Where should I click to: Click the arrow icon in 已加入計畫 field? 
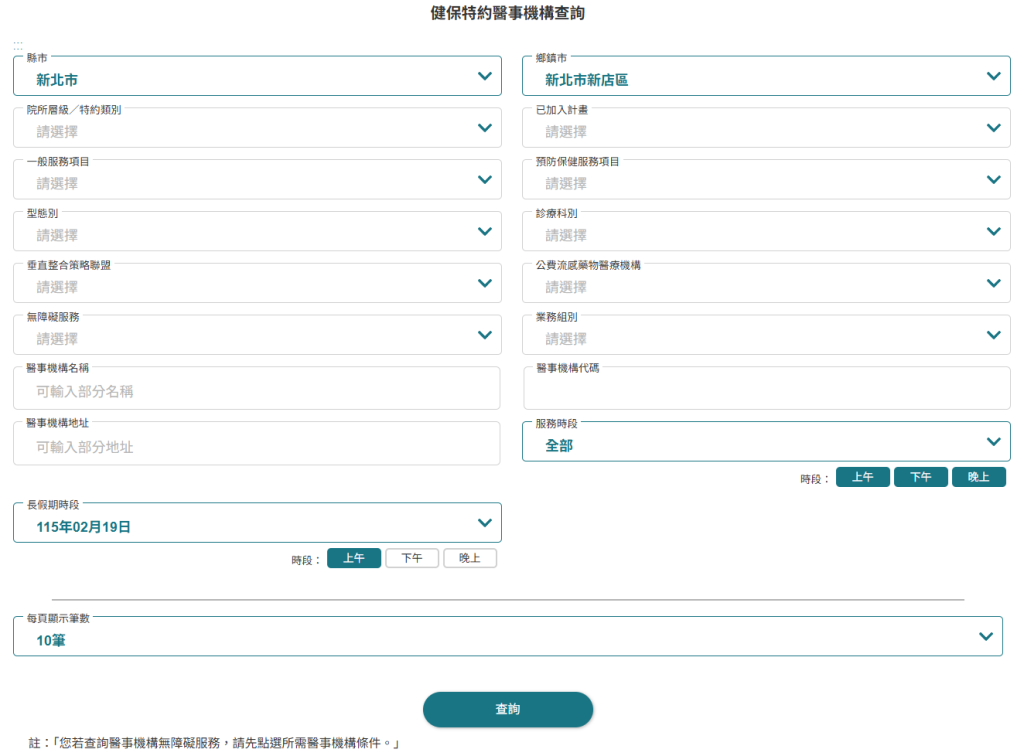(992, 128)
